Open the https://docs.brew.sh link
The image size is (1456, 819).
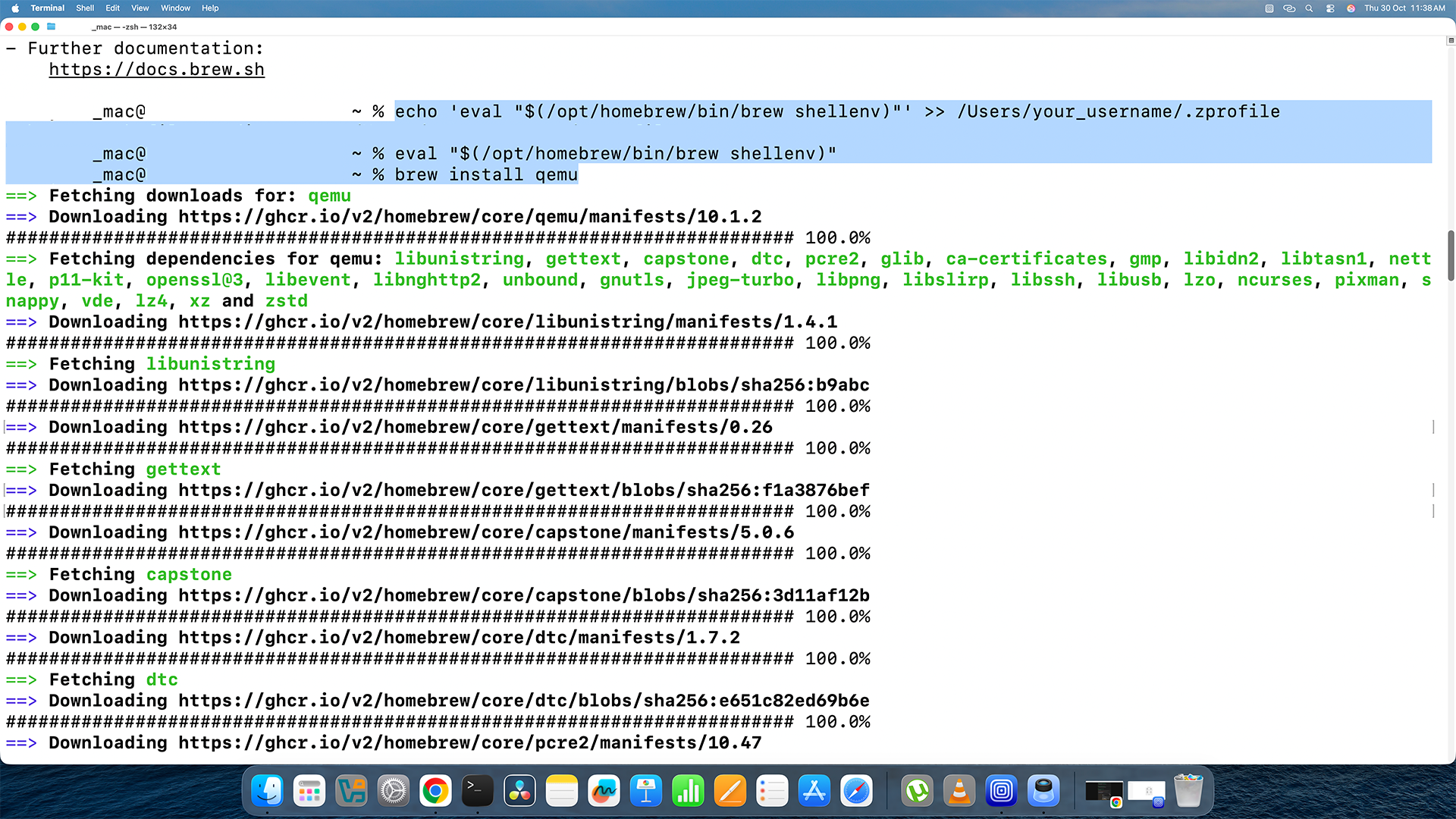click(156, 69)
